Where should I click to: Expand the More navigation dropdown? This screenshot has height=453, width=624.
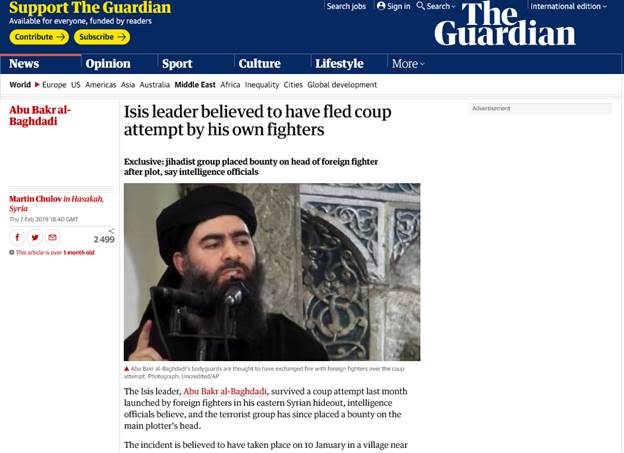[x=408, y=64]
